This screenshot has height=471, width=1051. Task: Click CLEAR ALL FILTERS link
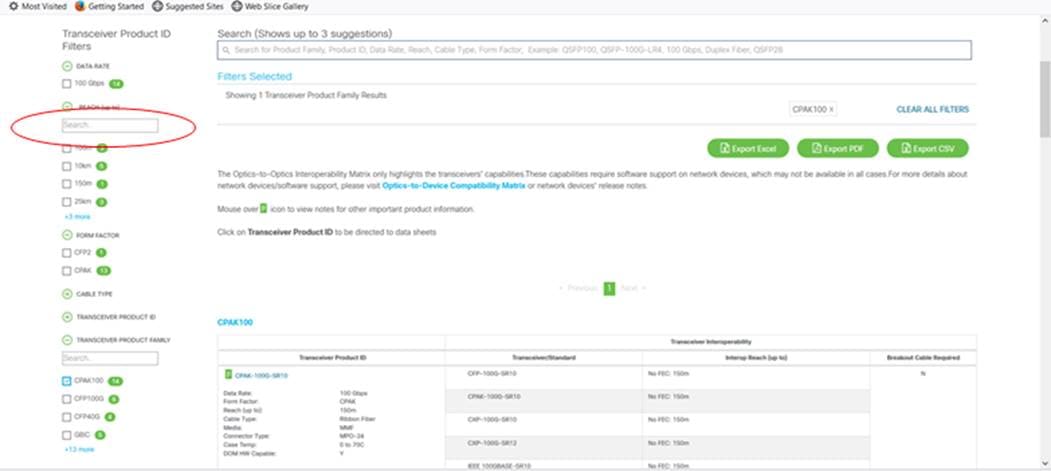pos(932,109)
